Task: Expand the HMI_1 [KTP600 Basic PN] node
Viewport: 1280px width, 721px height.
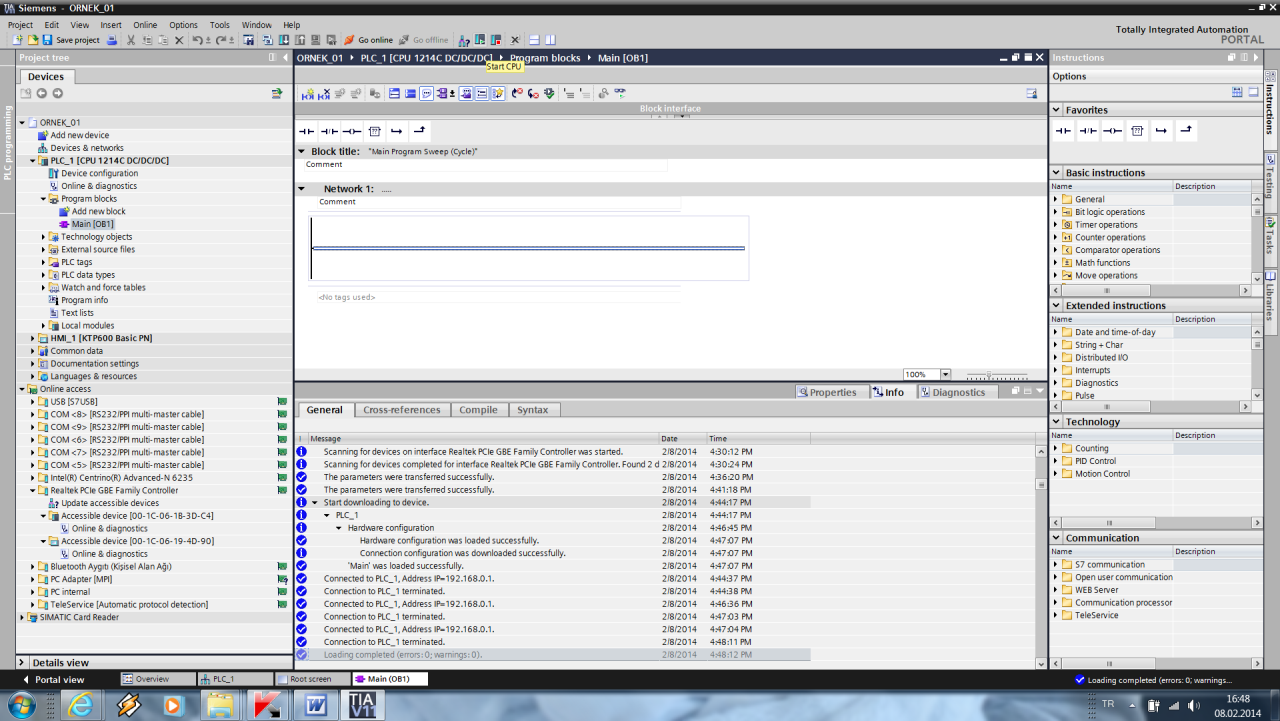Action: [33, 338]
